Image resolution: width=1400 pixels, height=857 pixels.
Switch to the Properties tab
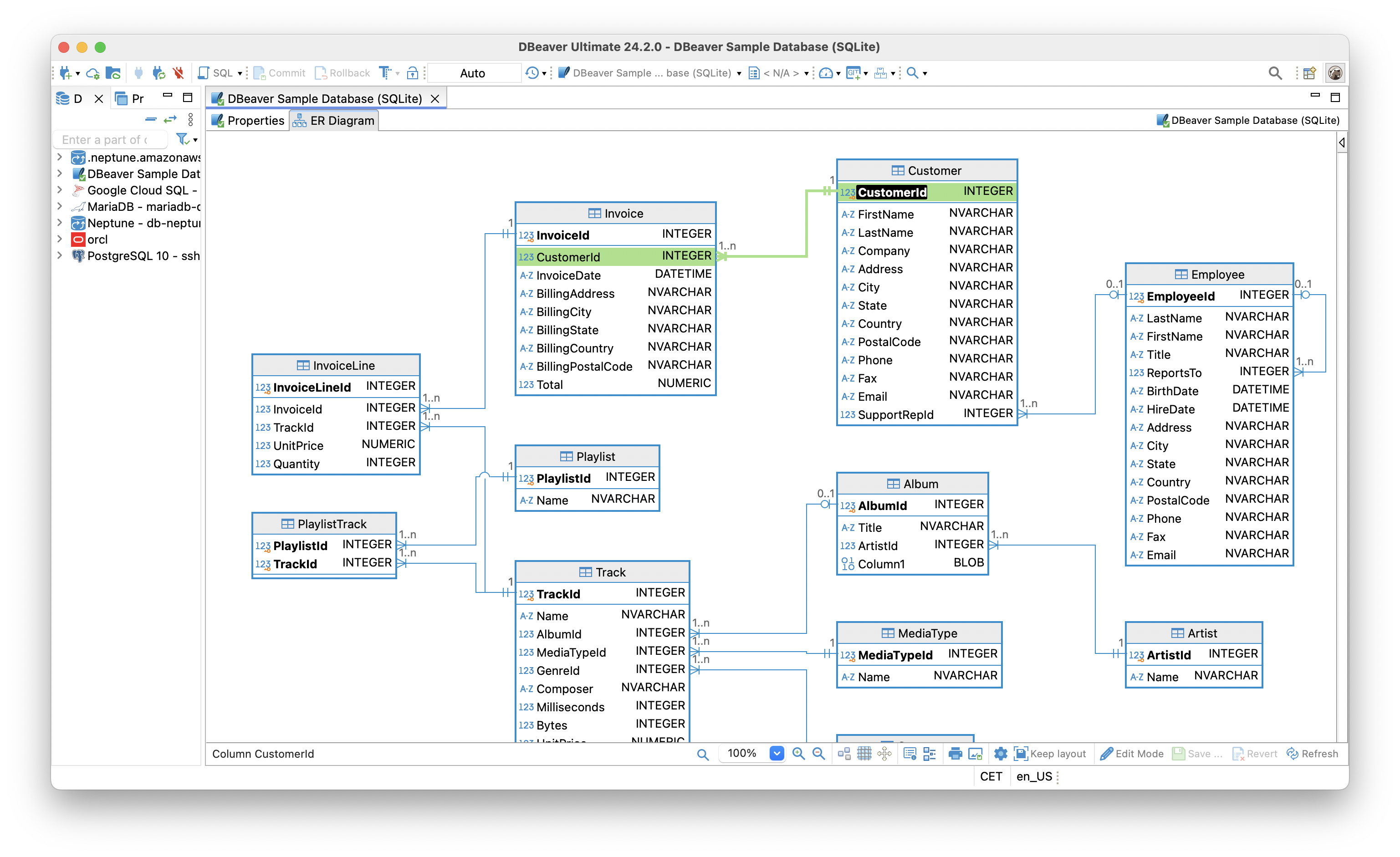[248, 120]
